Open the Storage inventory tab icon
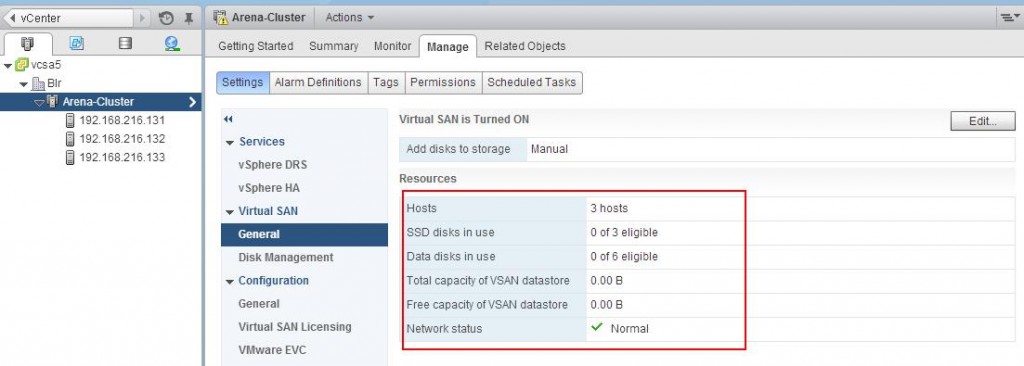 125,43
